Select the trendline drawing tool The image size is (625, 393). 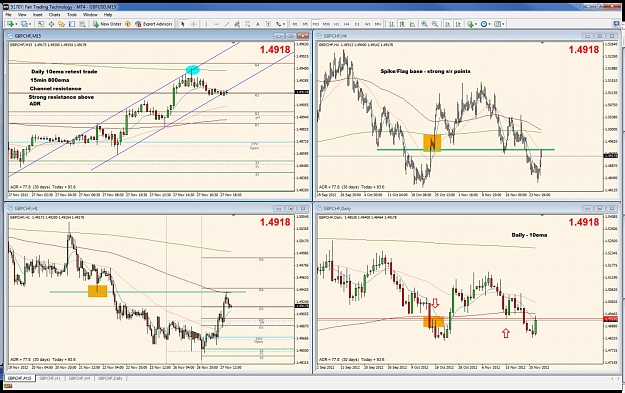(x=227, y=24)
